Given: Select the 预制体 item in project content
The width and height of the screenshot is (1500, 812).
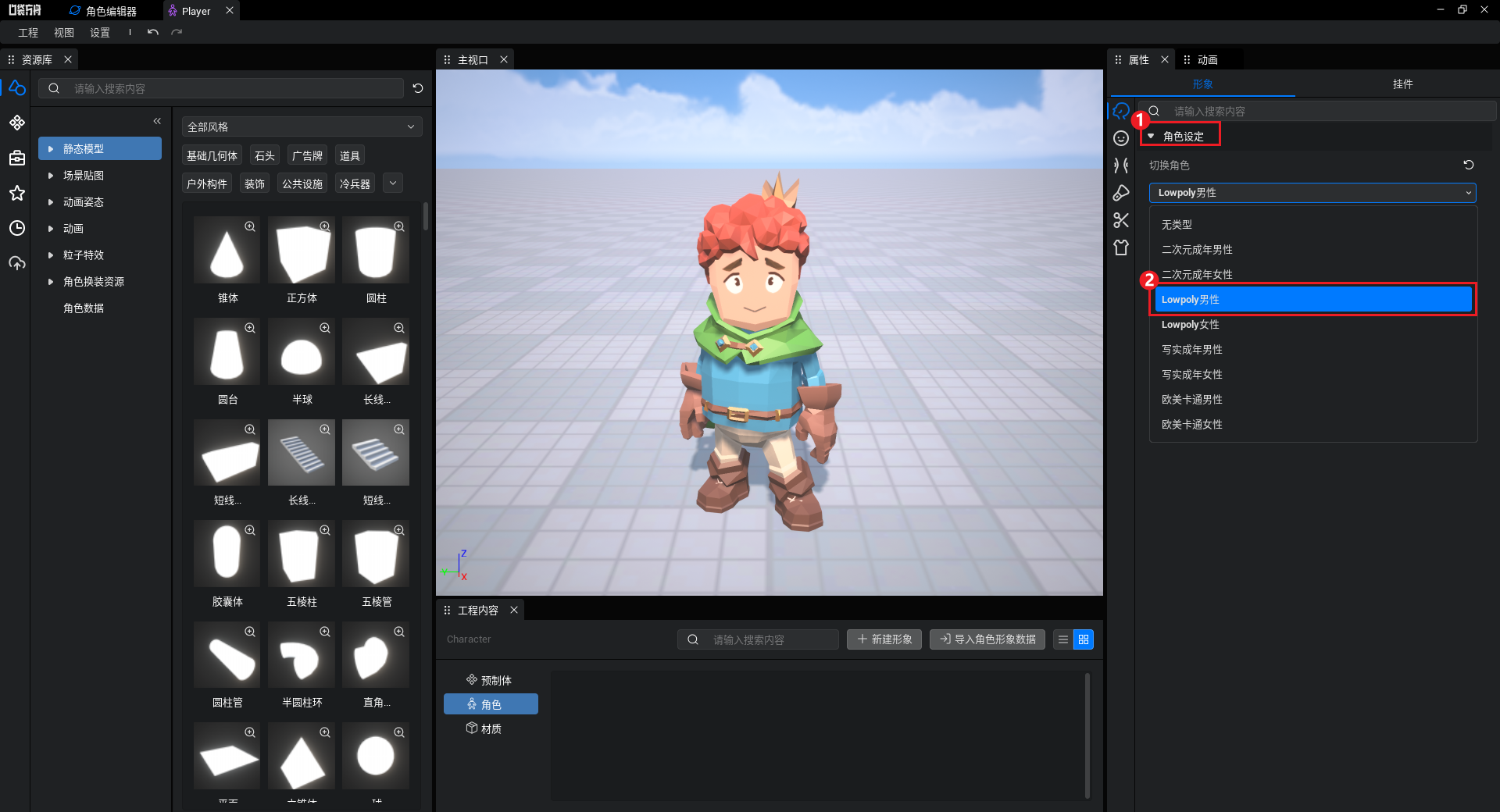Looking at the screenshot, I should 489,680.
